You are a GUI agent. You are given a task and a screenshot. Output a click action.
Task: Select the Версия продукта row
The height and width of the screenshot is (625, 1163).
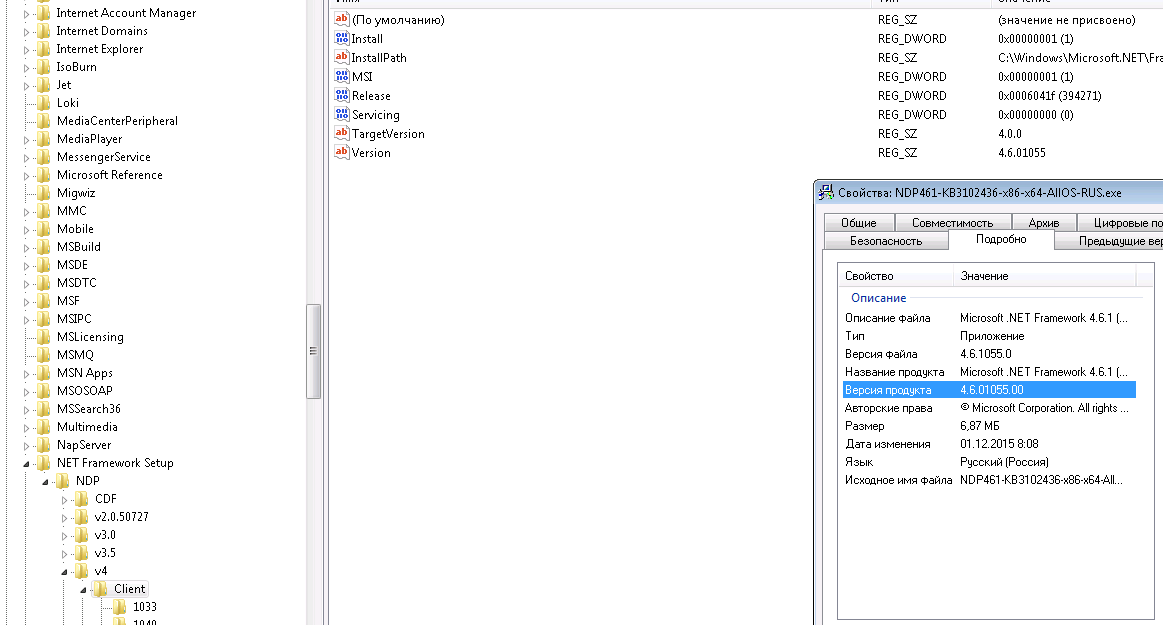point(989,390)
